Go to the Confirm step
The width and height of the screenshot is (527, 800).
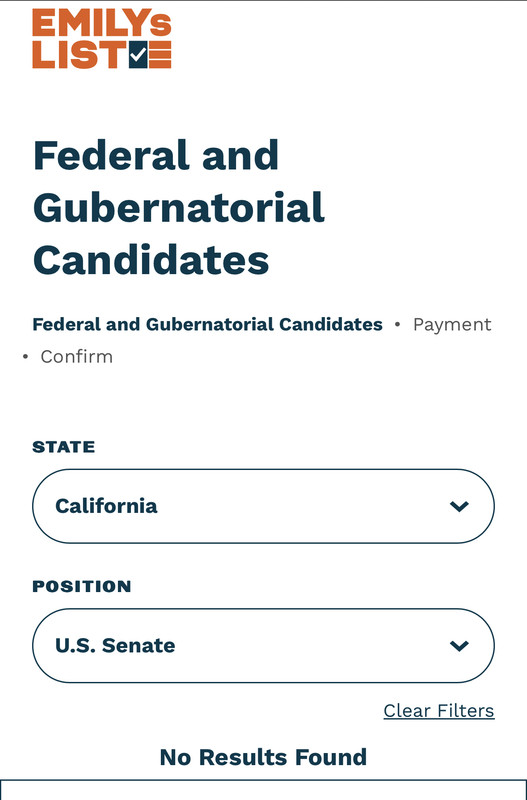click(77, 357)
